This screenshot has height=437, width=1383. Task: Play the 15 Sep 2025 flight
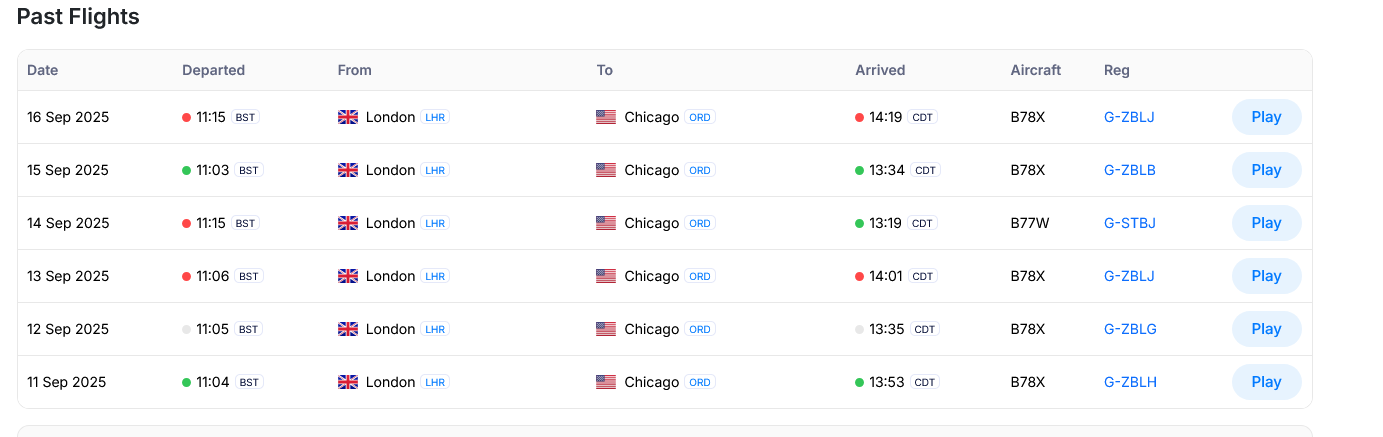[x=1266, y=170]
